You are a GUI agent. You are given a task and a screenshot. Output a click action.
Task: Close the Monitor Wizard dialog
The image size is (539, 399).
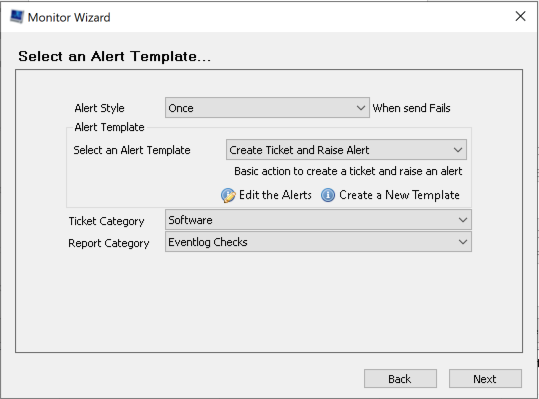click(520, 16)
